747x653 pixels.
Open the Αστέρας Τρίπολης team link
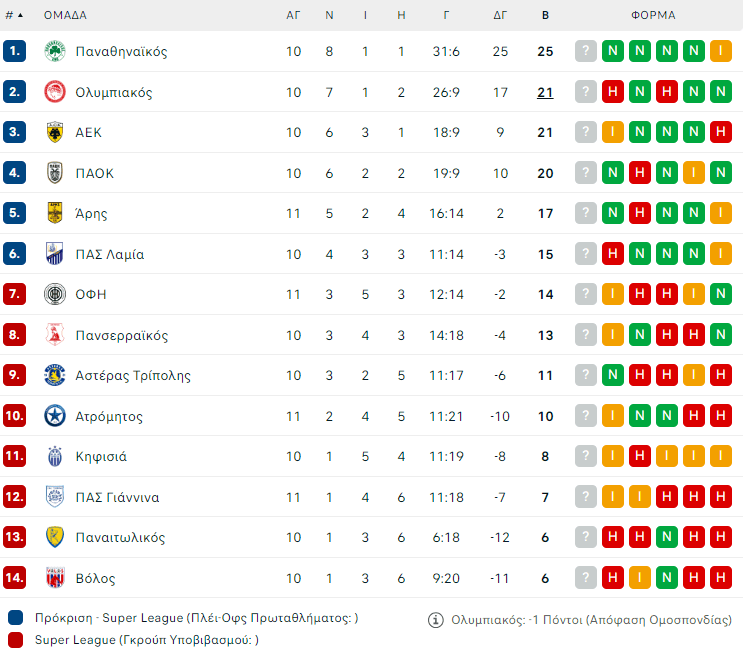(x=132, y=376)
